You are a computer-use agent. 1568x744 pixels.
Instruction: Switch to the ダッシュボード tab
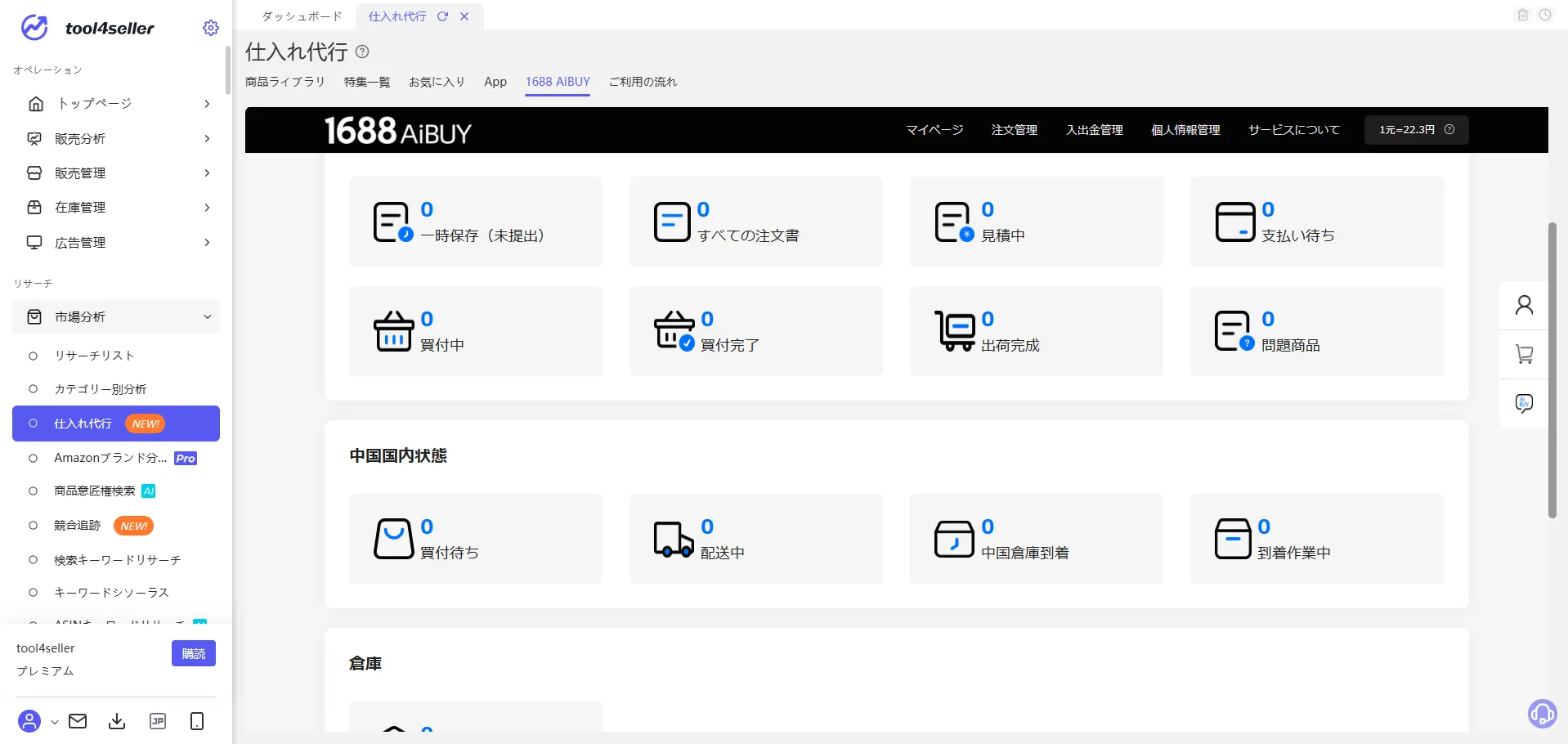(x=302, y=16)
